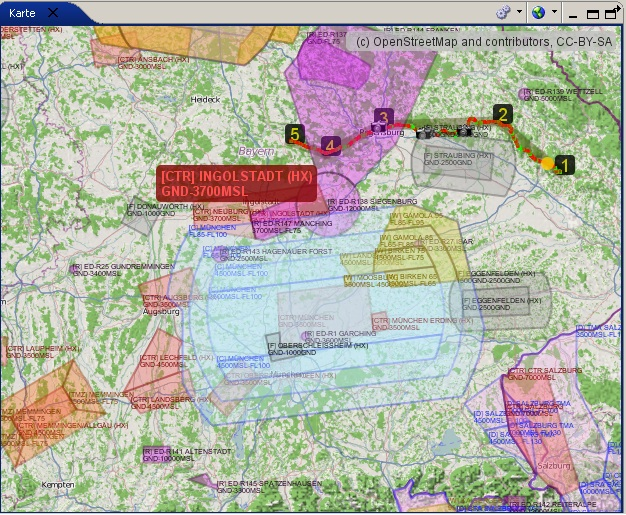Viewport: 626px width, 515px height.
Task: Click the [W] GAMOLA 95 airspace label
Action: tap(416, 219)
